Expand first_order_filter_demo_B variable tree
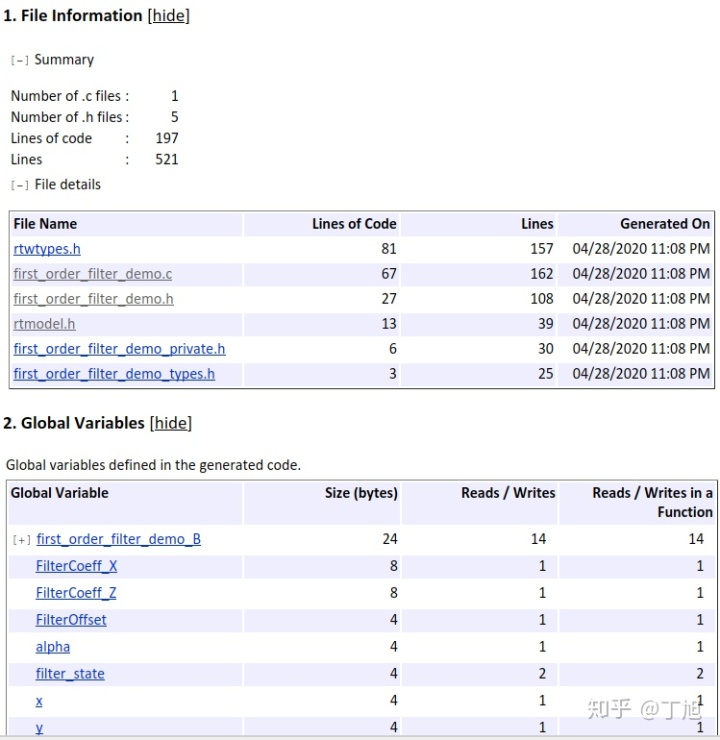The height and width of the screenshot is (740, 720). (22, 540)
